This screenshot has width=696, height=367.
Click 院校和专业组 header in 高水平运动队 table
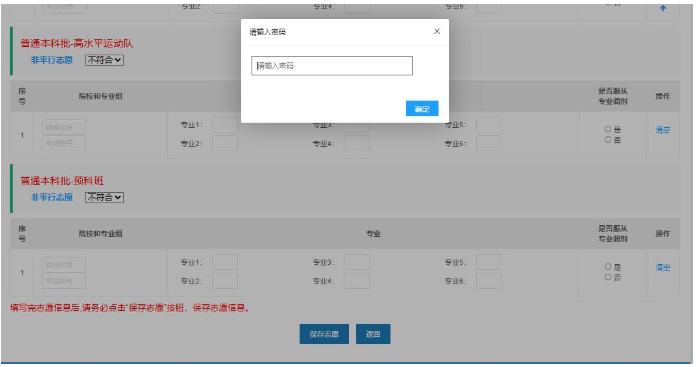click(x=101, y=96)
